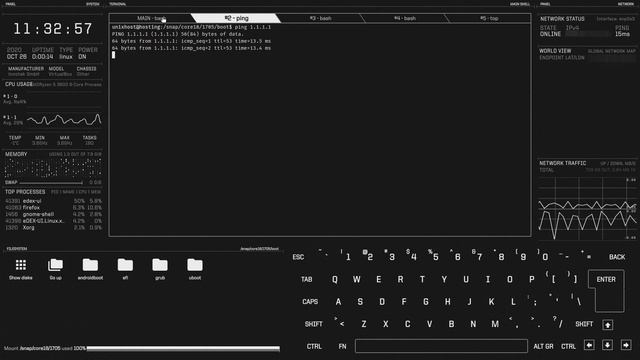Toggle the CAPS key on keyboard
This screenshot has width=640, height=360.
[x=310, y=302]
